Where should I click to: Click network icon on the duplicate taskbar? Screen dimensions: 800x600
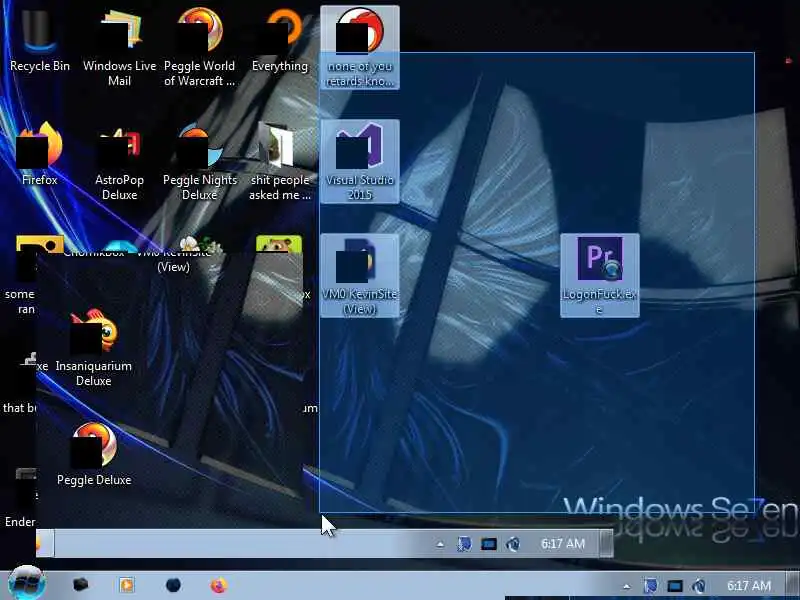point(488,544)
